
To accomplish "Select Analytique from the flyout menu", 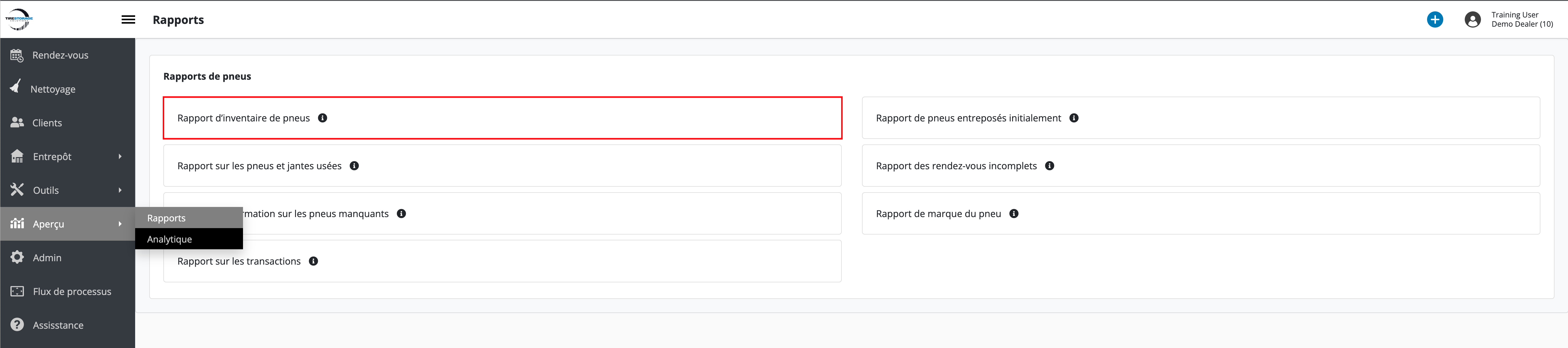I will [x=170, y=239].
